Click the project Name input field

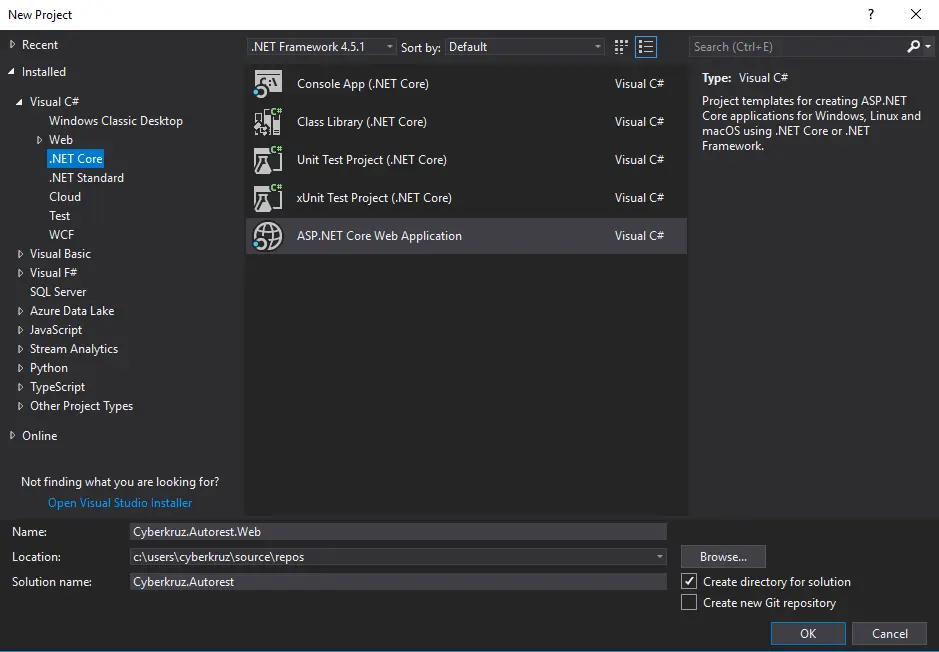coord(398,532)
